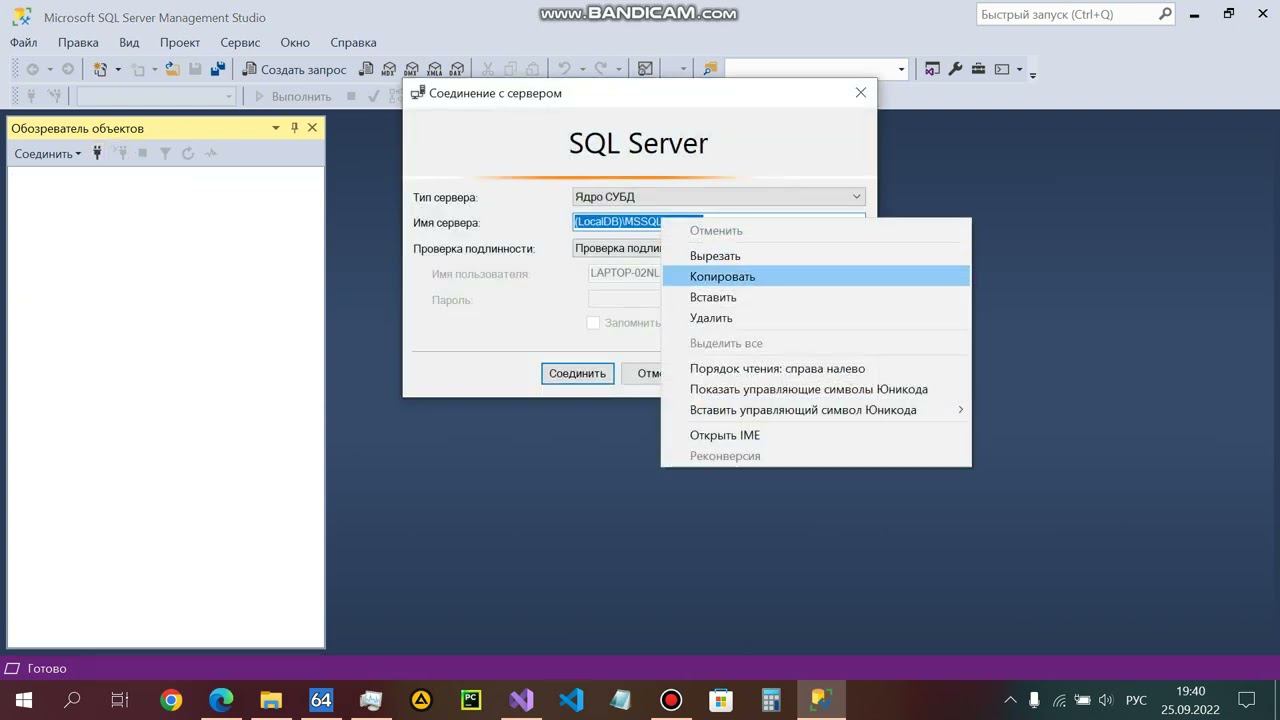This screenshot has height=720, width=1280.
Task: Click the Solution Explorer icon in the toolbar
Action: 932,69
